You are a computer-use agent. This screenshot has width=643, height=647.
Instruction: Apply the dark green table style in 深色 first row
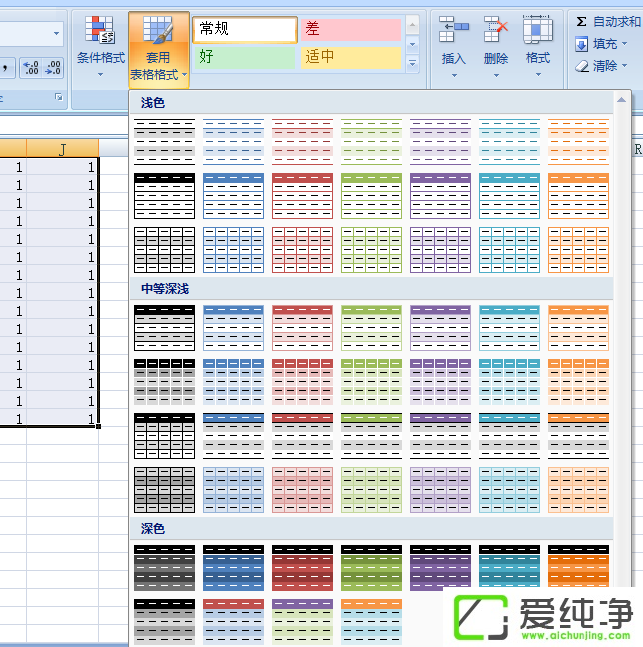pyautogui.click(x=371, y=568)
